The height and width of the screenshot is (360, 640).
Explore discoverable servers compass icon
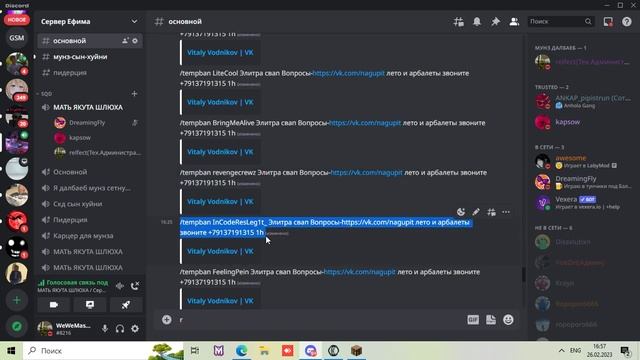17,326
